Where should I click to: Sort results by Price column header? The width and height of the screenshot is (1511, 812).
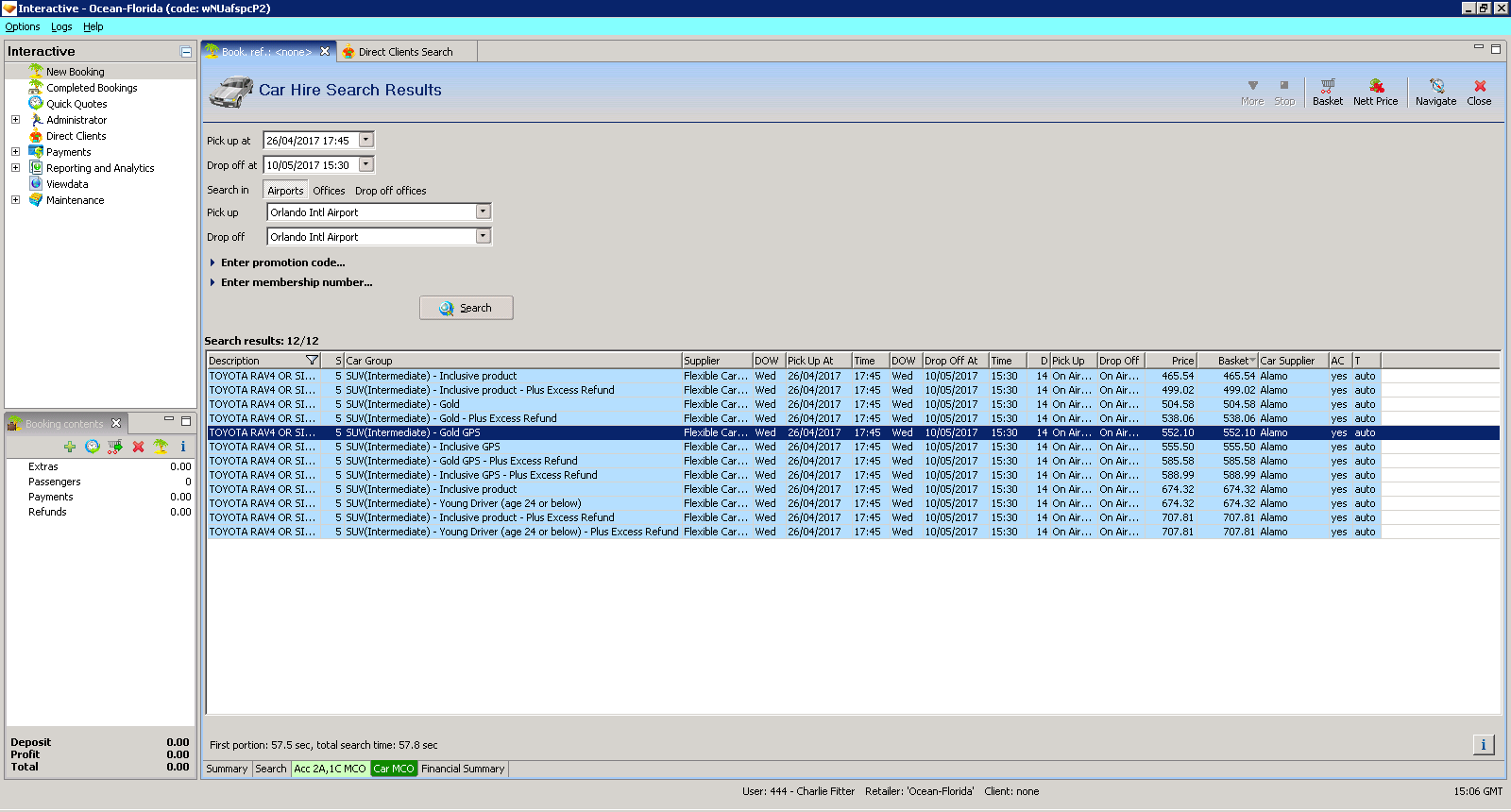pos(1171,361)
